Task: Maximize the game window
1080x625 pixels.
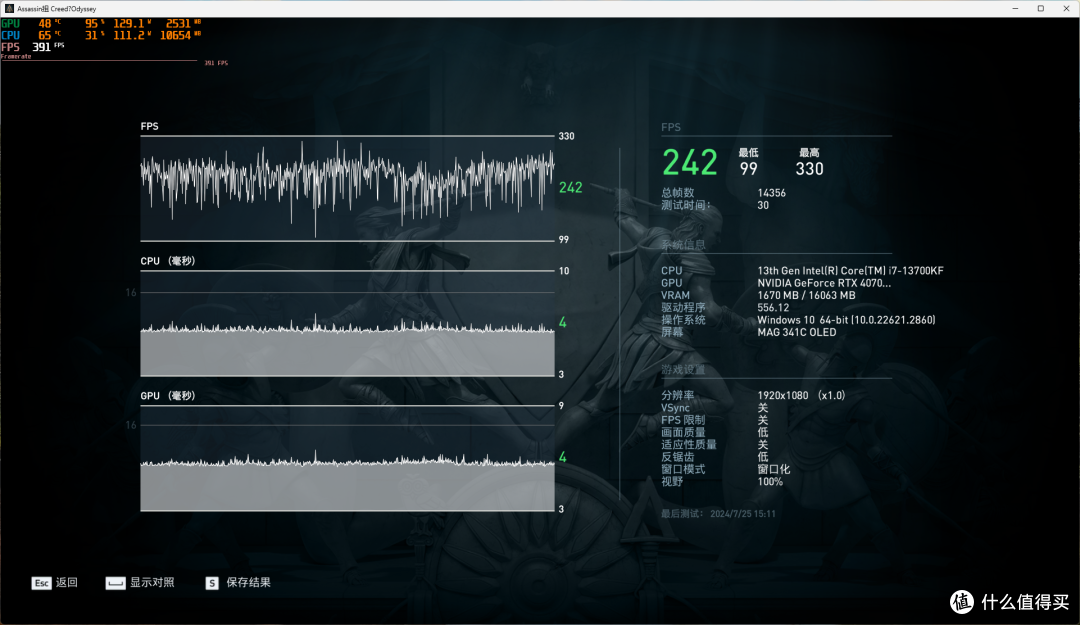Action: click(1041, 8)
